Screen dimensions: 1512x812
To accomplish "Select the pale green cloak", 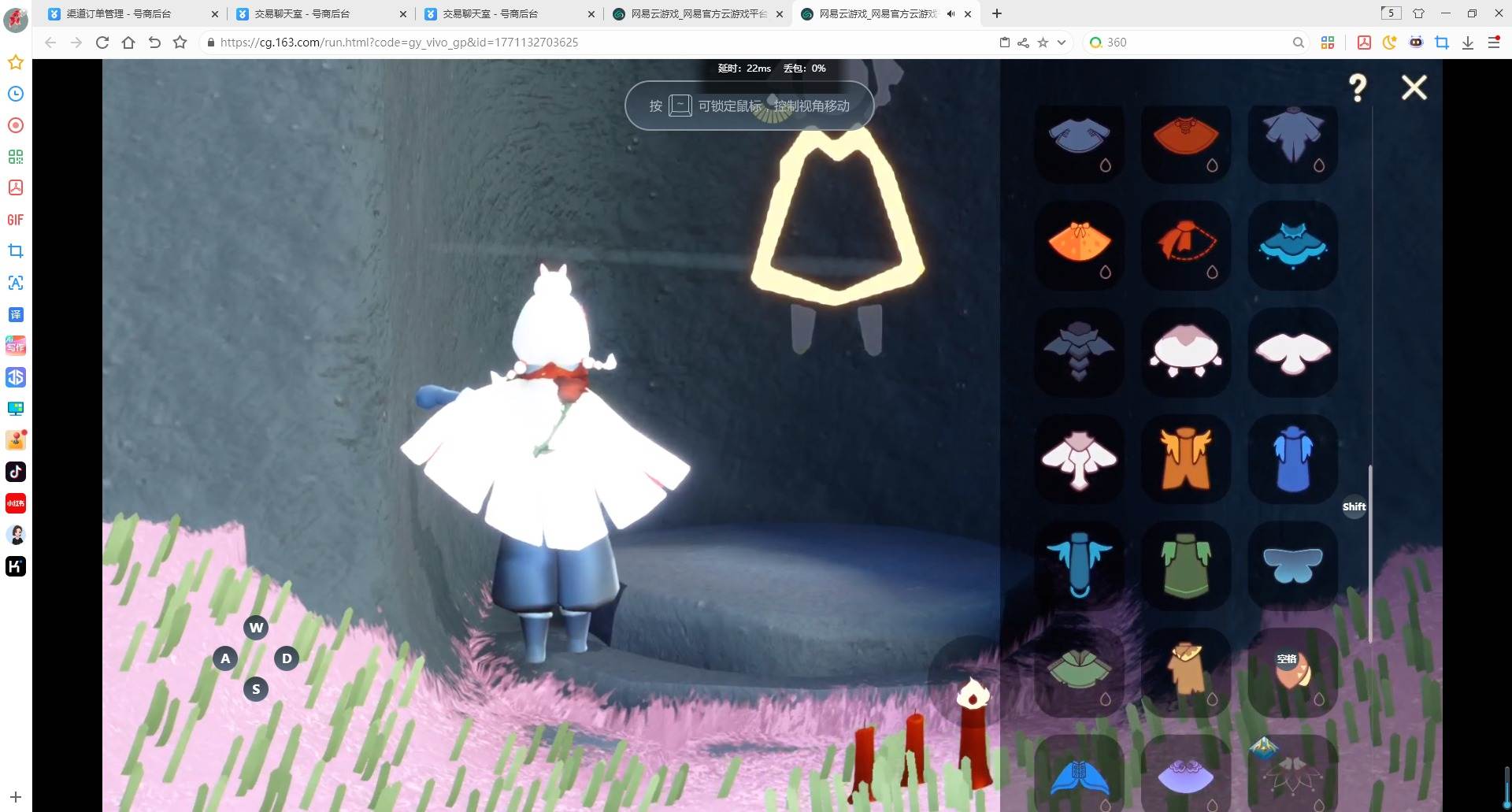I will [1079, 673].
